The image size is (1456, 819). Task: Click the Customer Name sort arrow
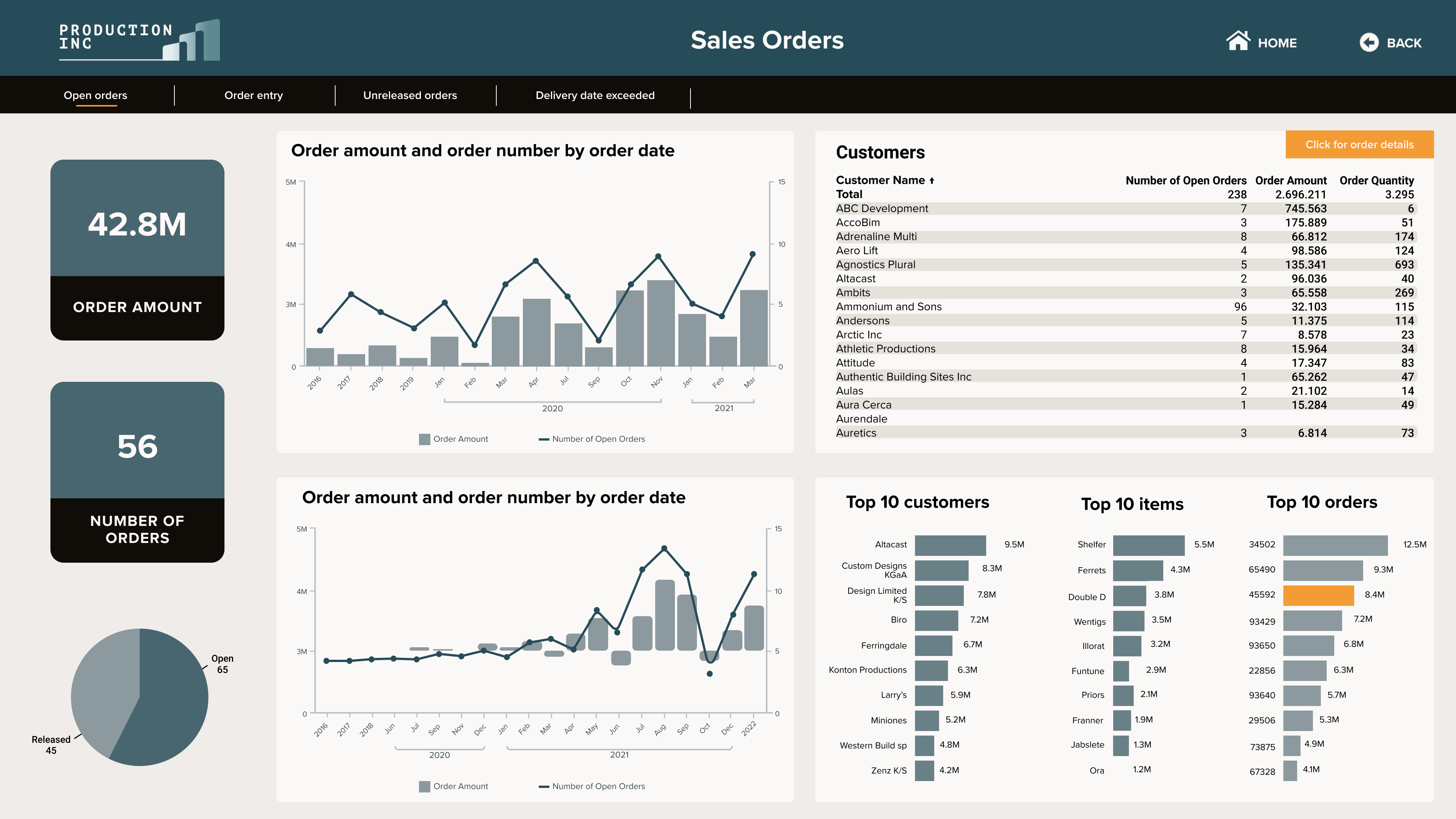[932, 181]
